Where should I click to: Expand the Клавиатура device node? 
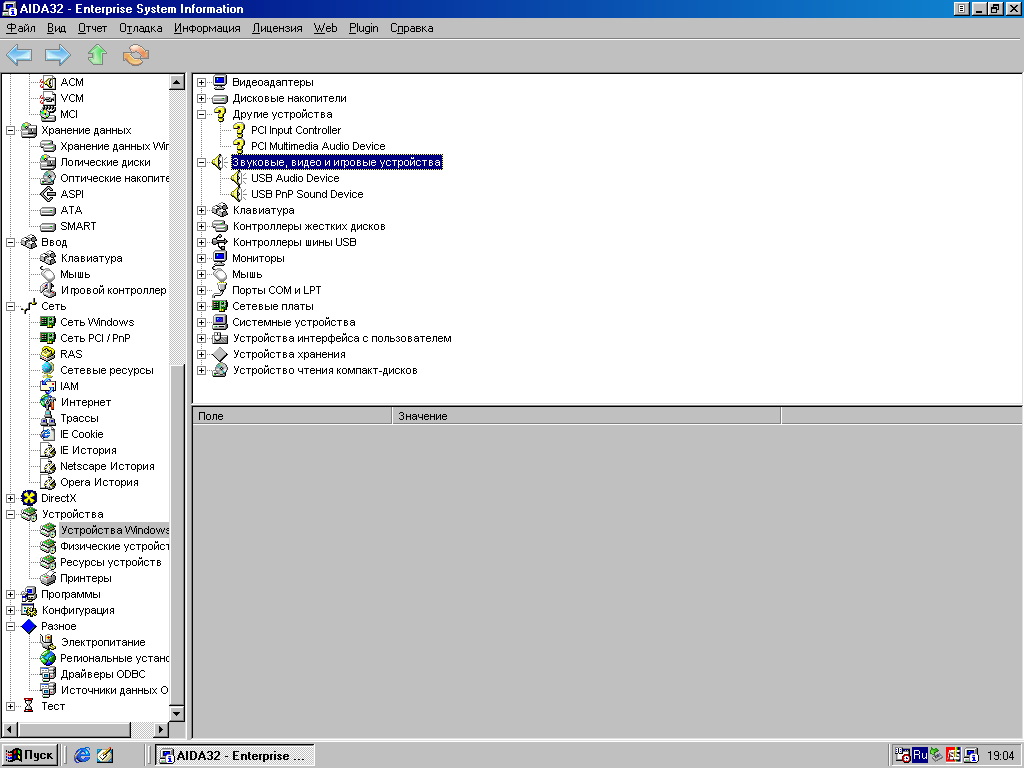[202, 210]
